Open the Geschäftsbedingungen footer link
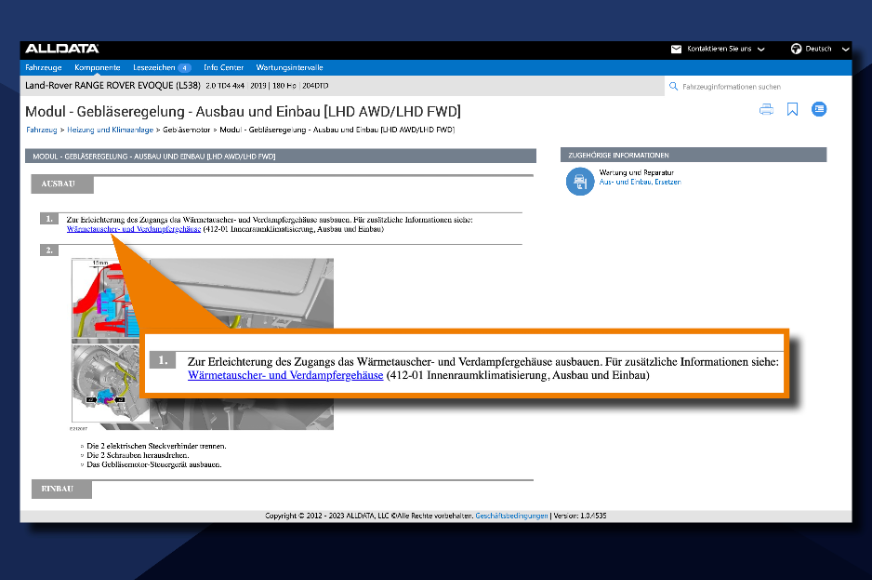 click(x=512, y=516)
